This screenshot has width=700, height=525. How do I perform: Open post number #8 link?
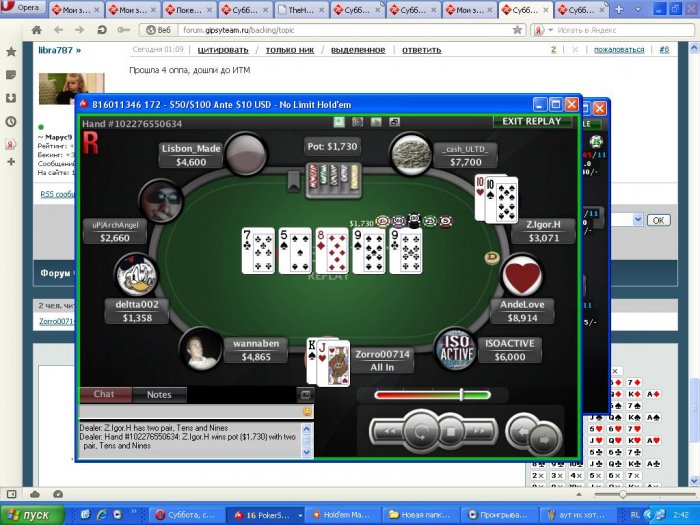[664, 50]
